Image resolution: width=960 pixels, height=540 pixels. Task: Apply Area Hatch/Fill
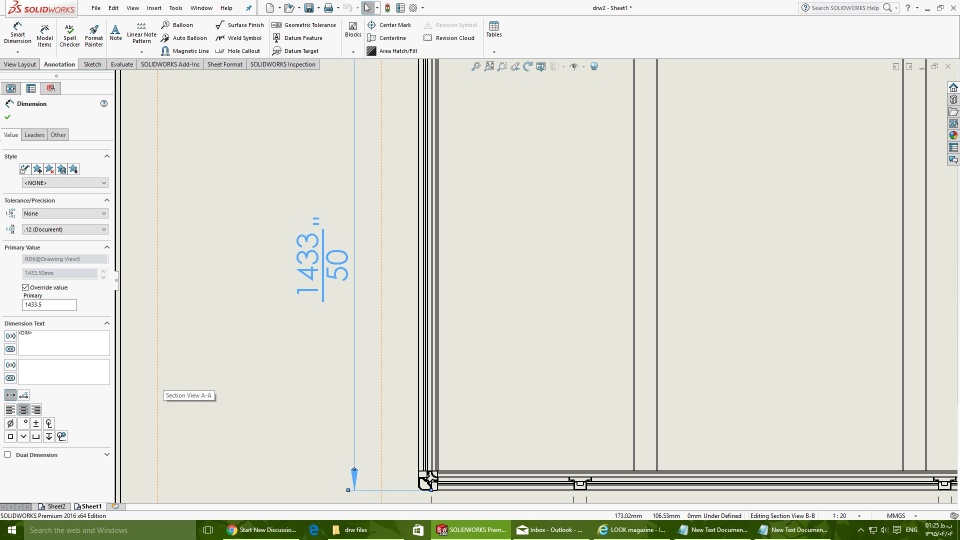392,51
